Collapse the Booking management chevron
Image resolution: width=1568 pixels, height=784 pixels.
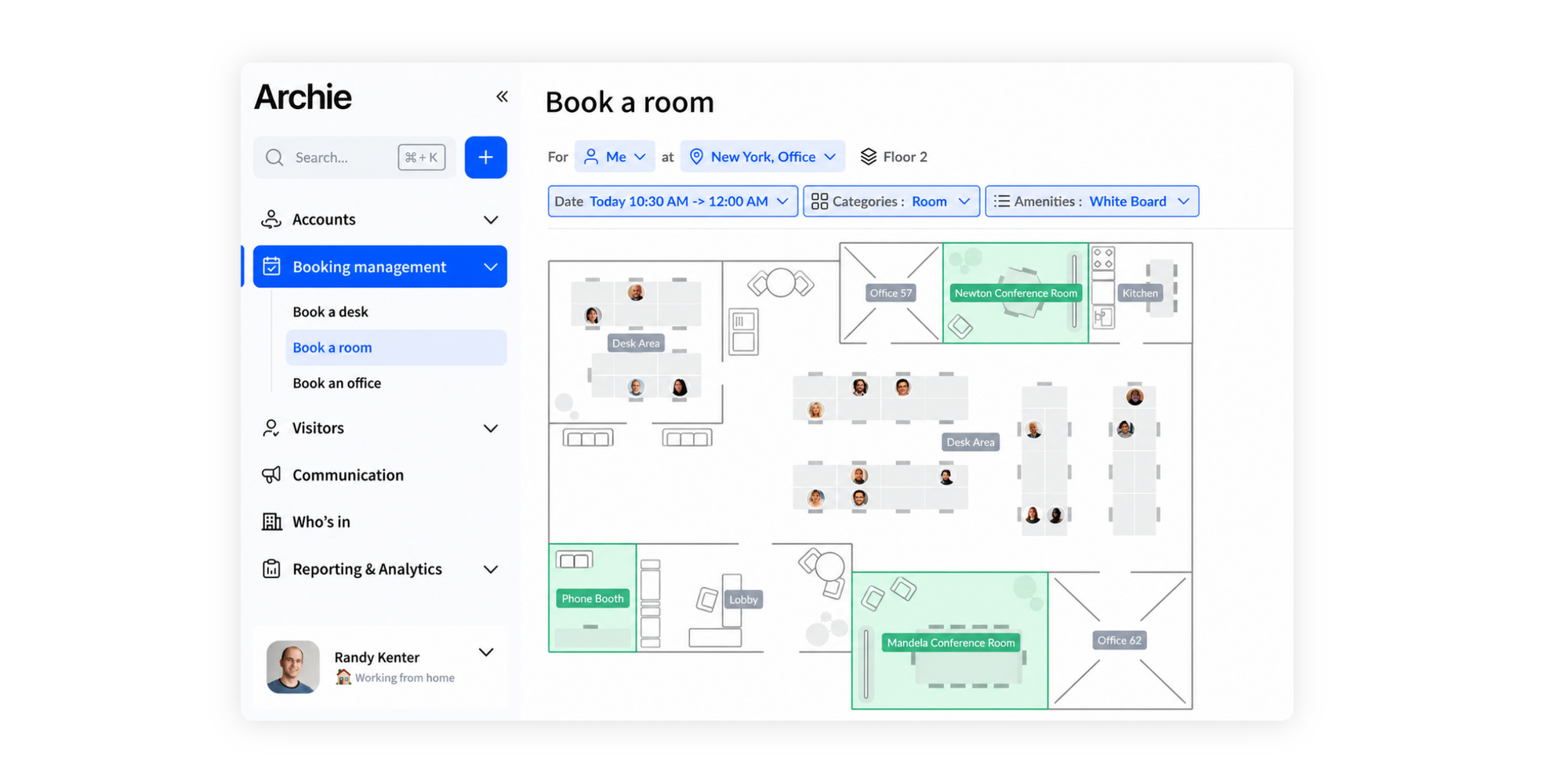pos(491,267)
